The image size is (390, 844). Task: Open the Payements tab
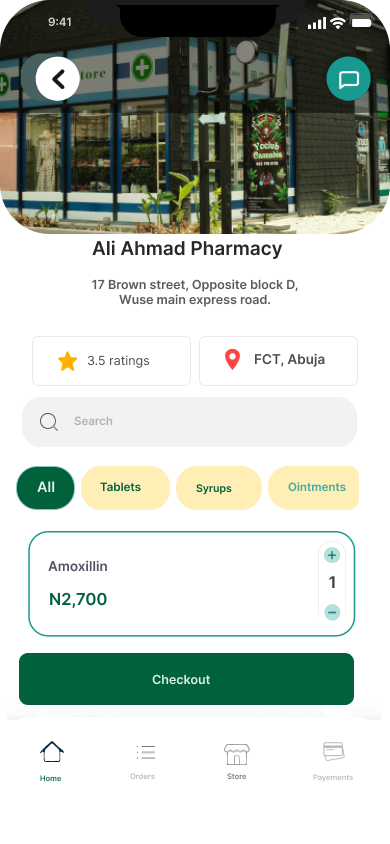point(333,761)
